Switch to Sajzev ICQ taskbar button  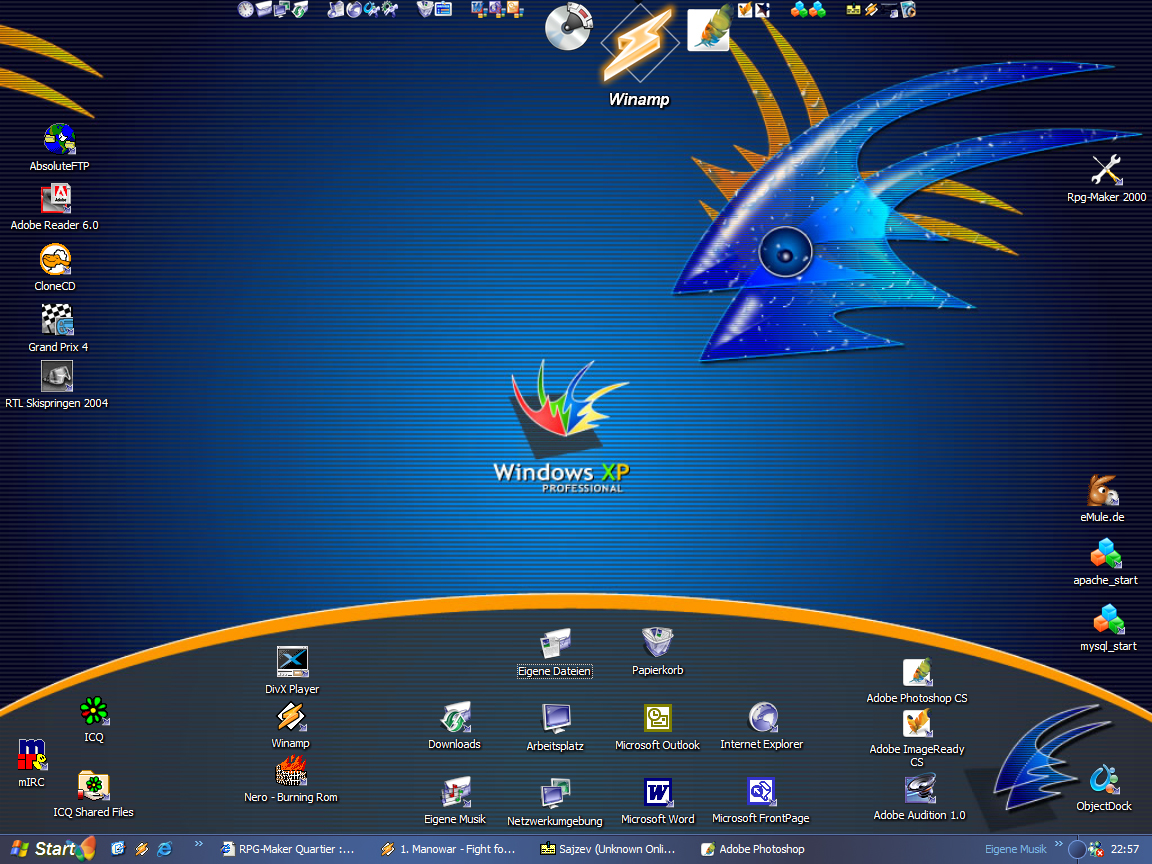[x=608, y=849]
